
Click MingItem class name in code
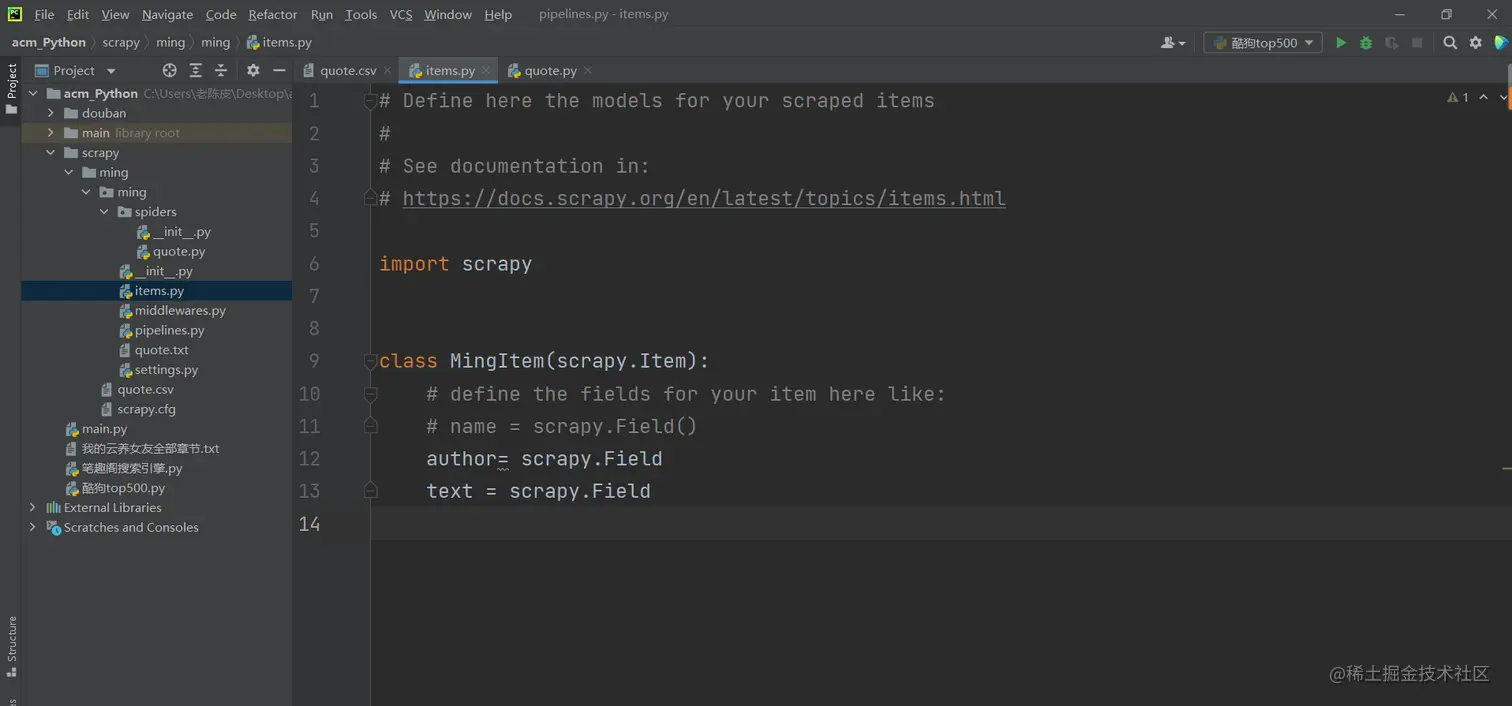497,361
